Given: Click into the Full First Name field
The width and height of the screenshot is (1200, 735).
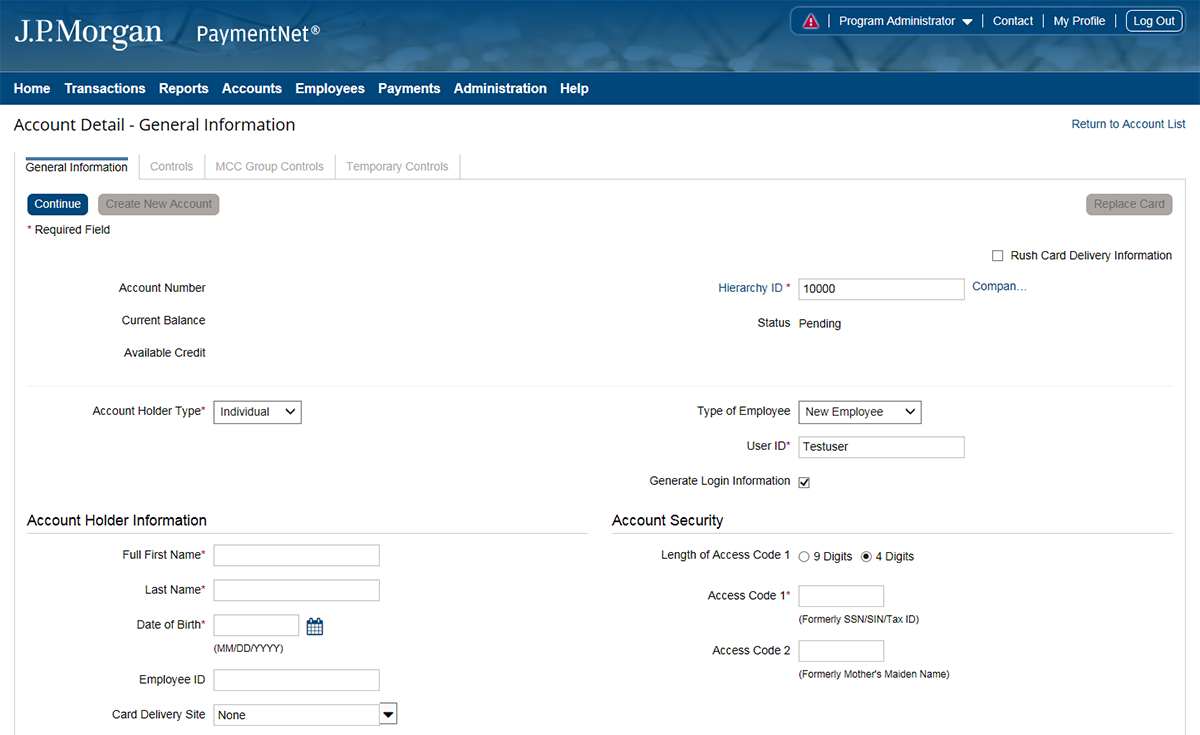Looking at the screenshot, I should click(x=297, y=556).
